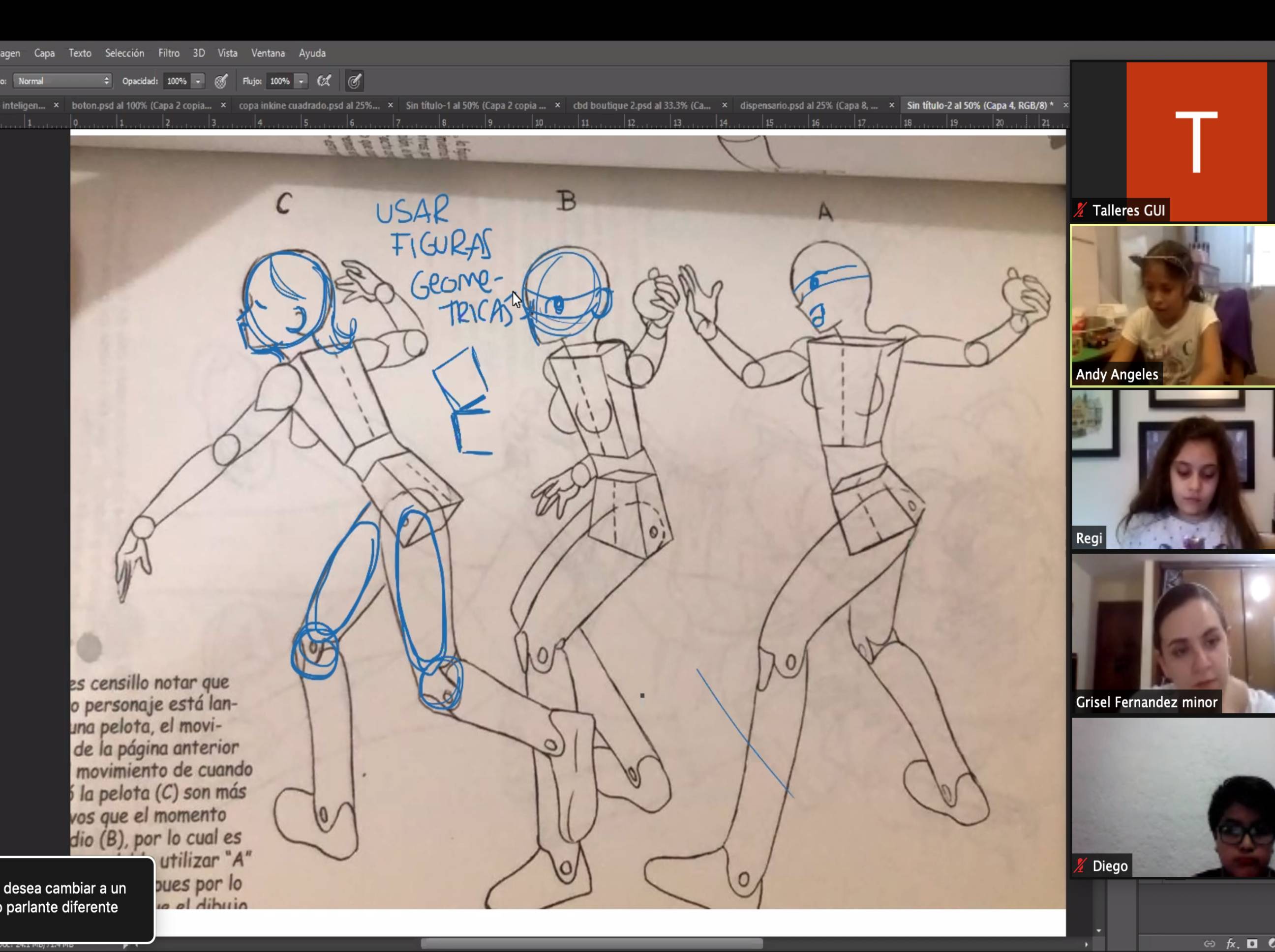
Task: Close the inteligen... document tab
Action: [x=56, y=105]
